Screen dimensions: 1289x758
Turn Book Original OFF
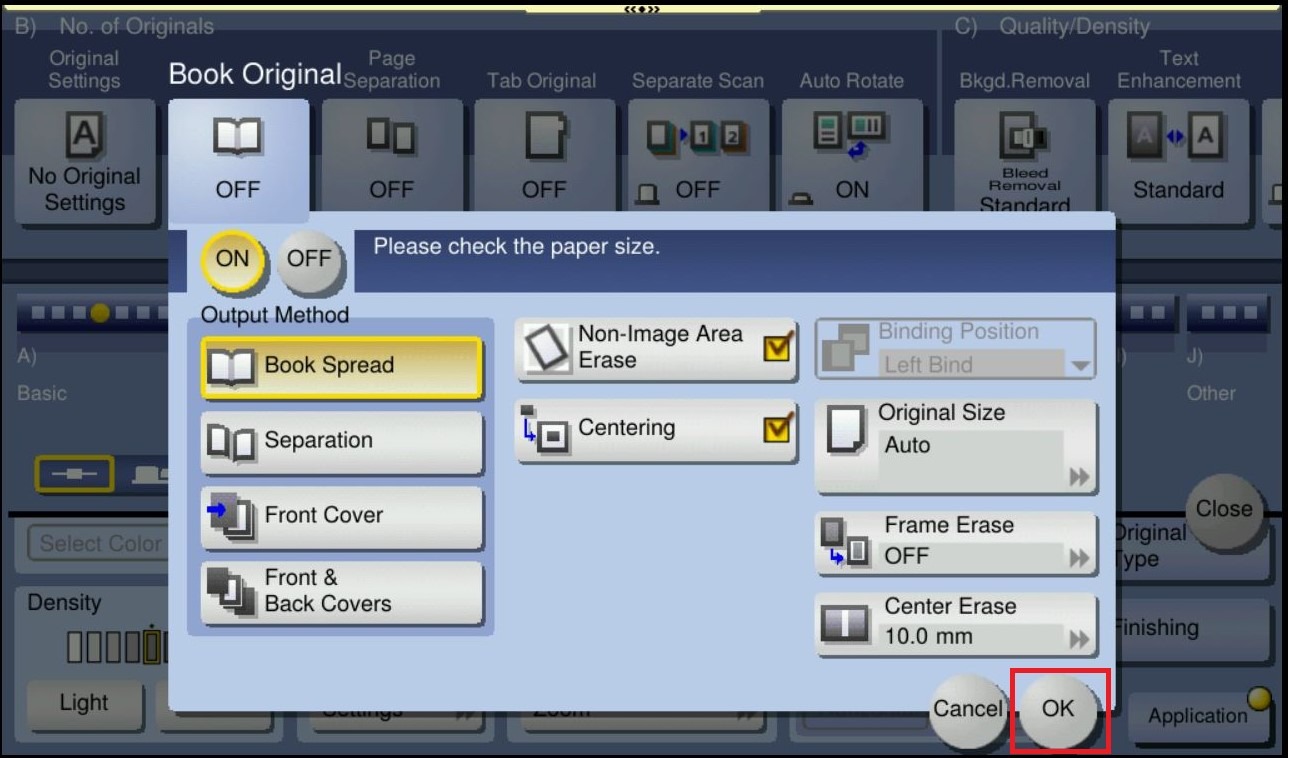[x=309, y=259]
